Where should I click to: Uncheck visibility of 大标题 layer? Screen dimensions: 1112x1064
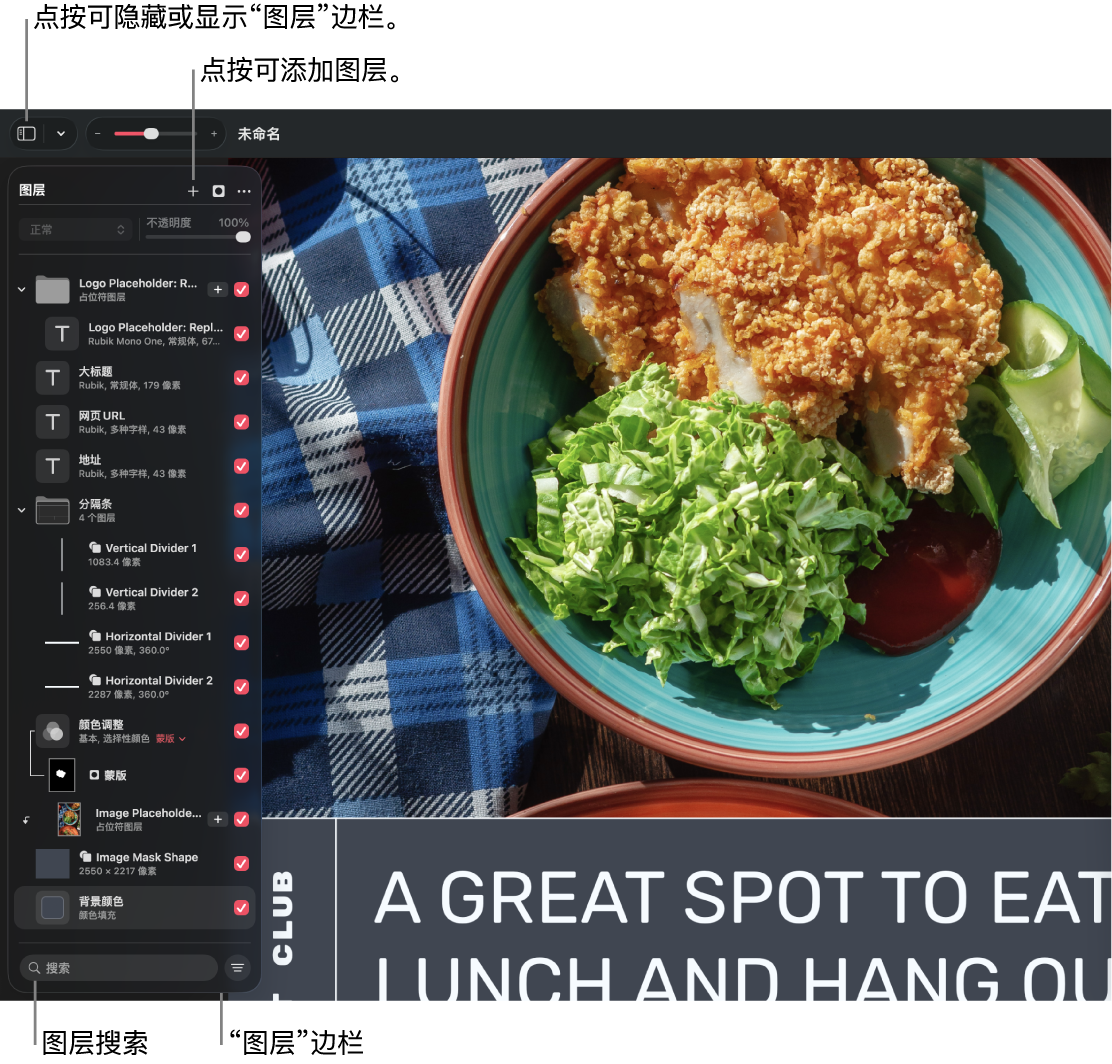coord(242,378)
